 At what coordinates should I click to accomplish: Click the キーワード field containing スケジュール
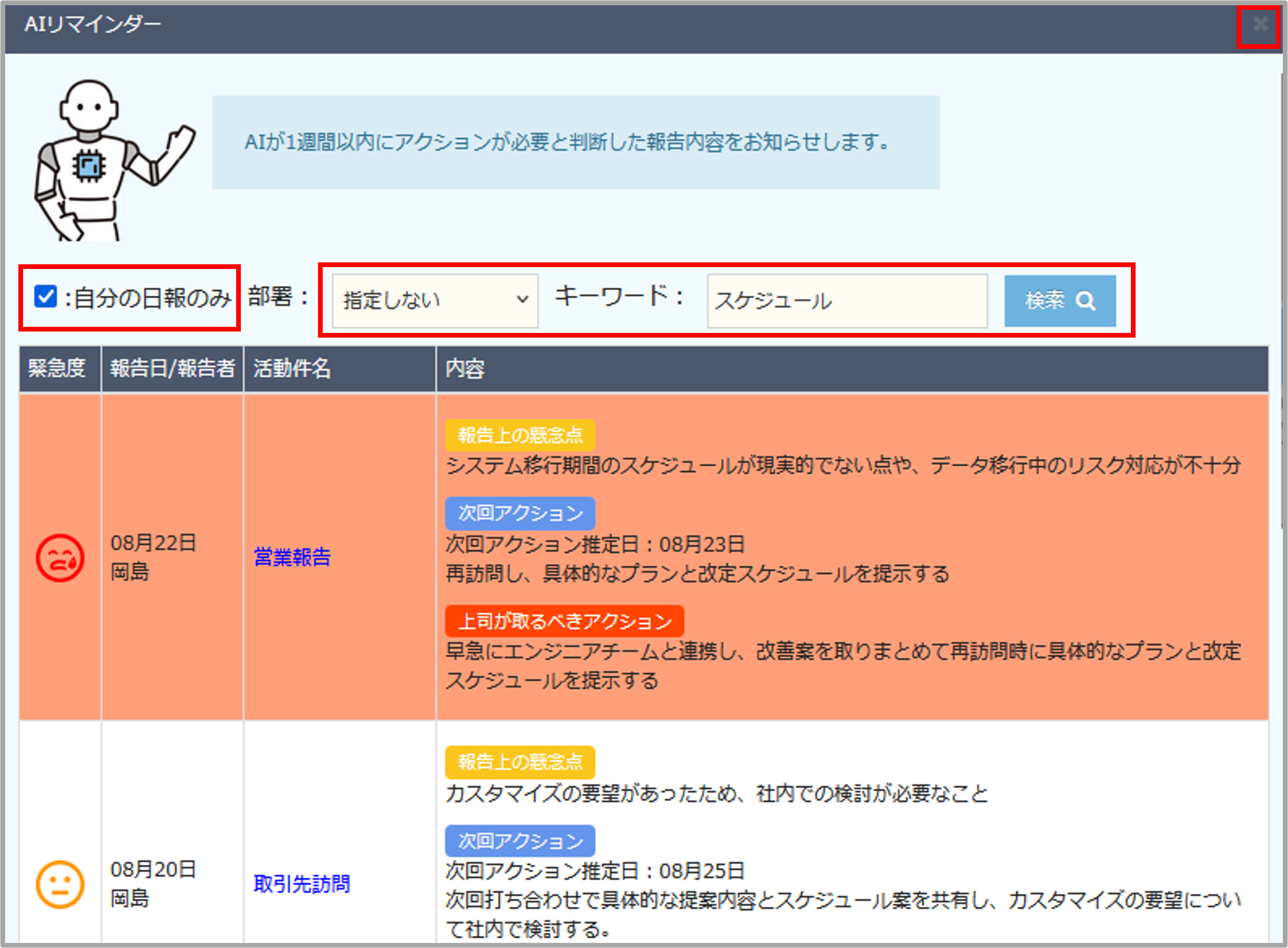pyautogui.click(x=847, y=300)
